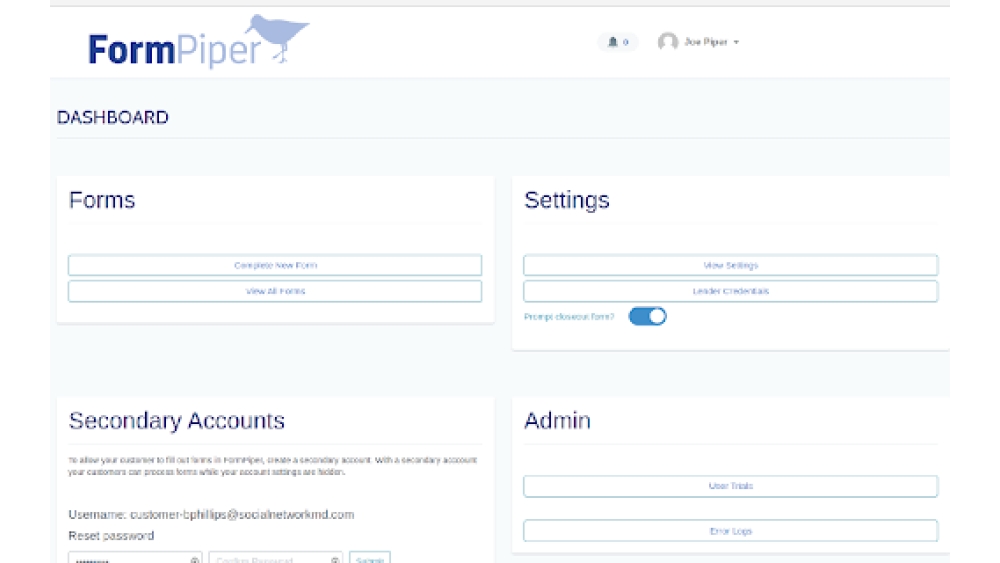Click the Confirm Password field
This screenshot has width=1000, height=563.
[276, 558]
